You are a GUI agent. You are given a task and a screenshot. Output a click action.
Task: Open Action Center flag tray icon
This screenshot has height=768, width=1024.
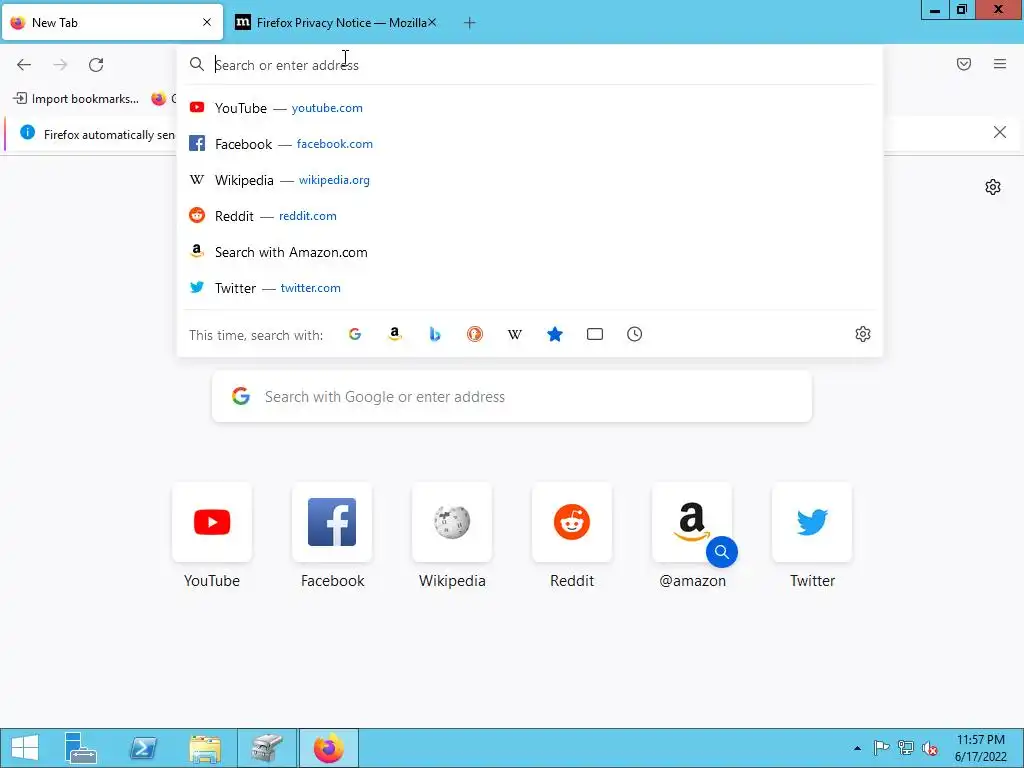tap(882, 748)
